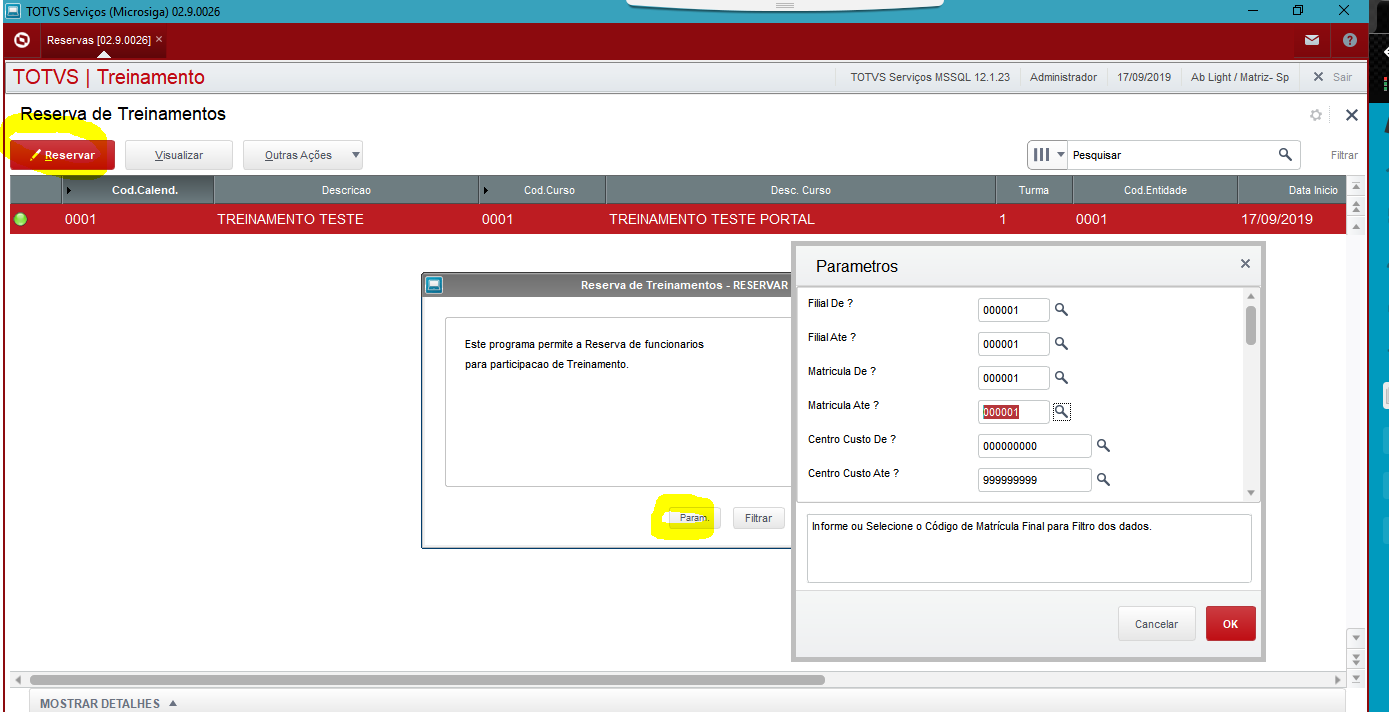Close the Reservas tab with its x
The width and height of the screenshot is (1389, 712).
[159, 40]
